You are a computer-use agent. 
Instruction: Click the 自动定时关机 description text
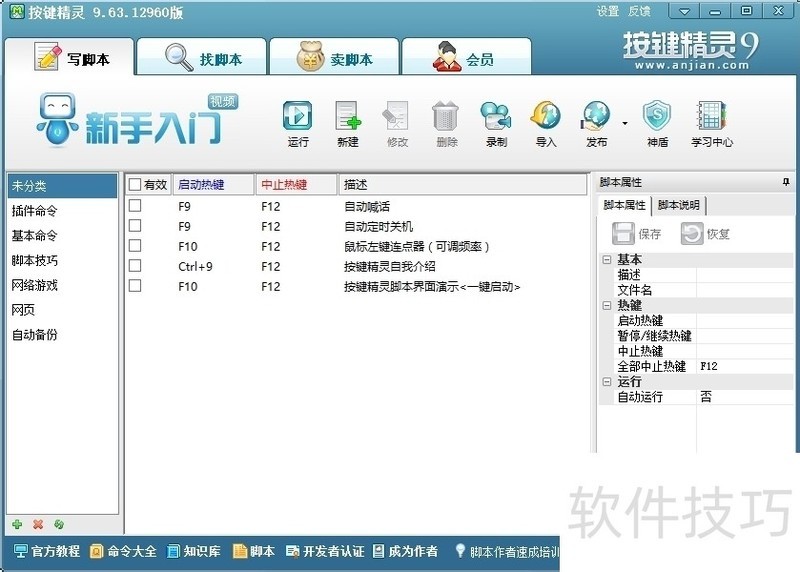point(379,226)
